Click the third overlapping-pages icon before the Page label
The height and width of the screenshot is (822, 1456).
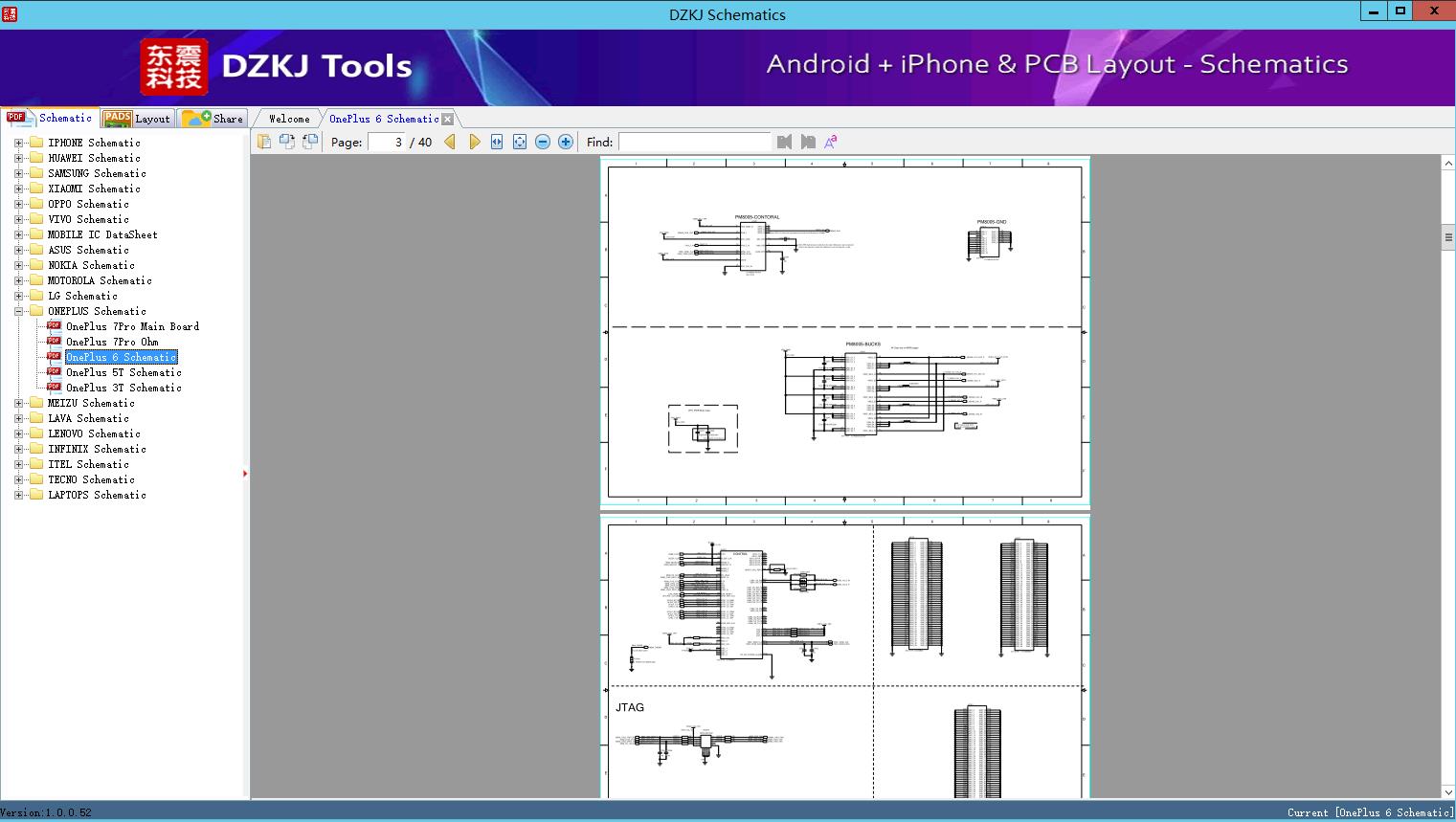[x=310, y=142]
